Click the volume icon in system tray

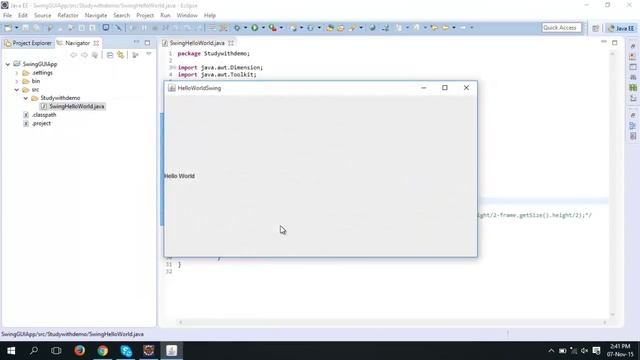click(x=584, y=351)
